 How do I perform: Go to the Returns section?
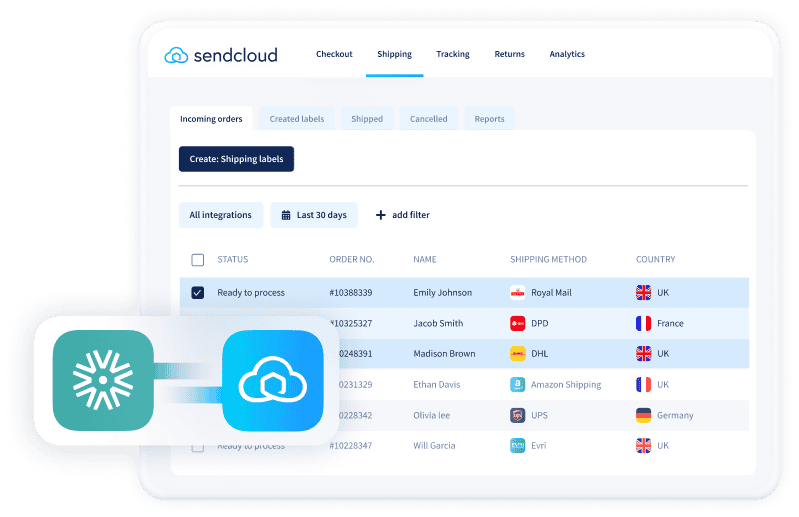[x=509, y=54]
